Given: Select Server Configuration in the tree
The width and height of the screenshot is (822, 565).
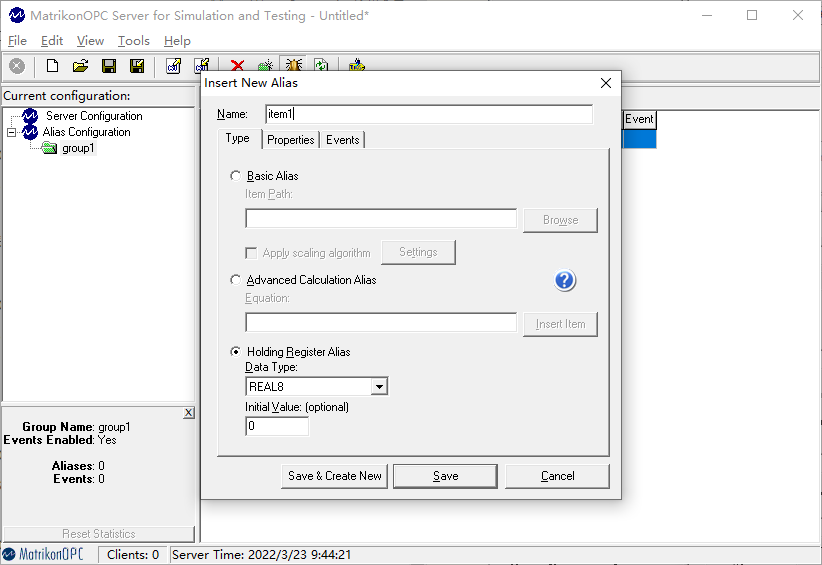Looking at the screenshot, I should click(94, 116).
